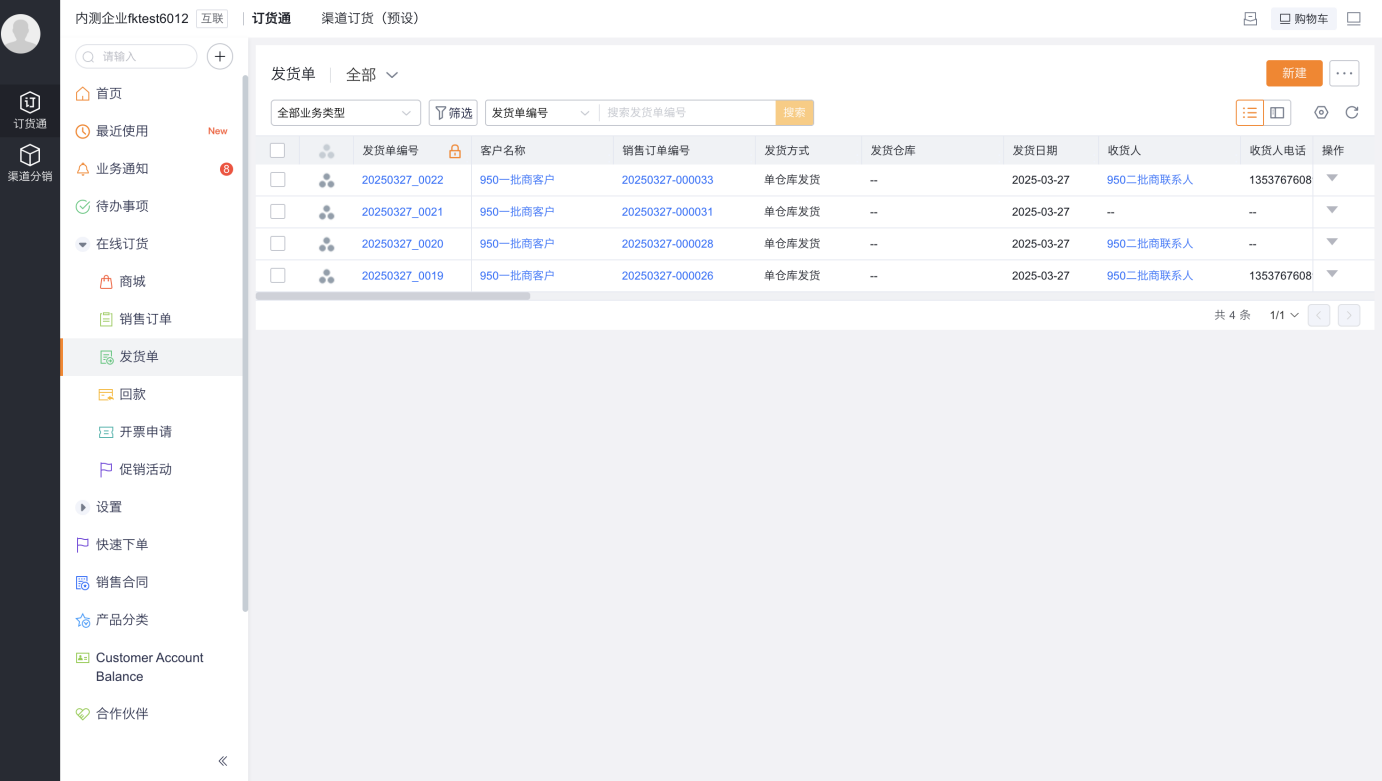Open table column settings gear icon
The width and height of the screenshot is (1382, 781).
pos(1321,113)
